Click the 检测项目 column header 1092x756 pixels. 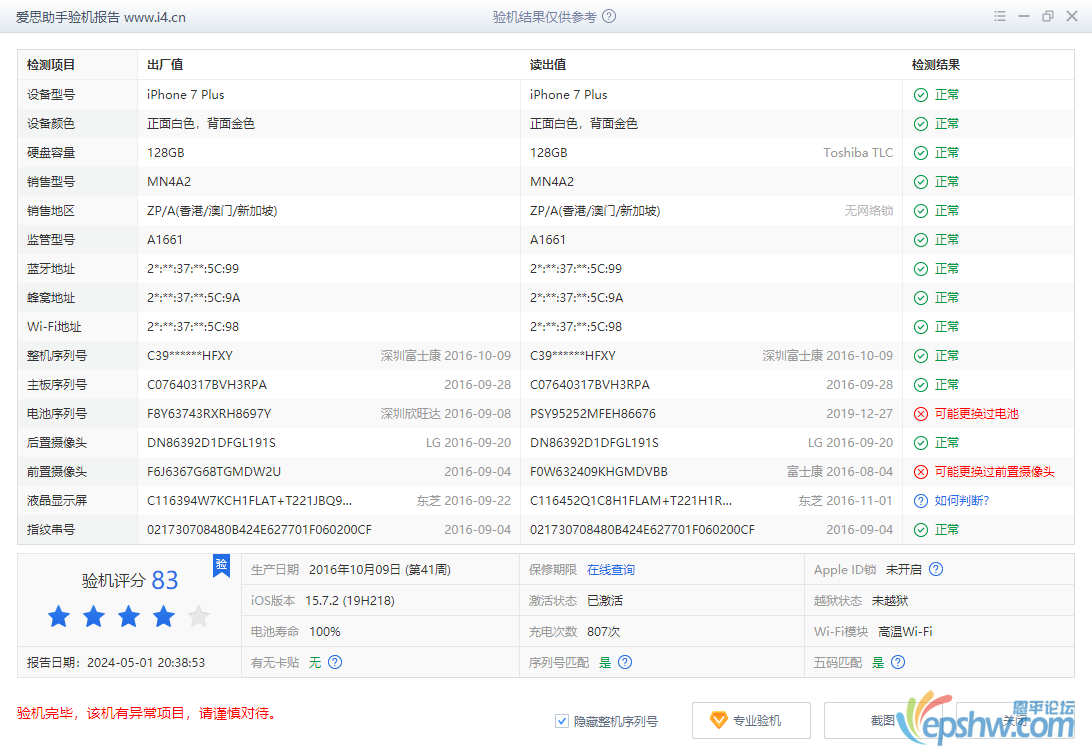pos(51,65)
